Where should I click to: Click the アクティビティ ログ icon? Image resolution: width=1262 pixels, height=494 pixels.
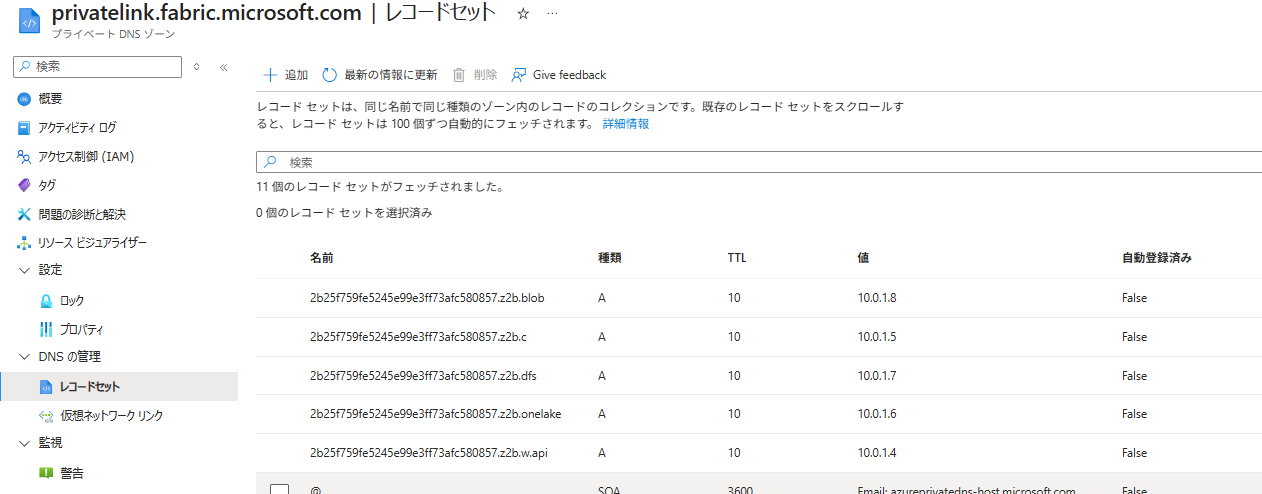pos(24,128)
